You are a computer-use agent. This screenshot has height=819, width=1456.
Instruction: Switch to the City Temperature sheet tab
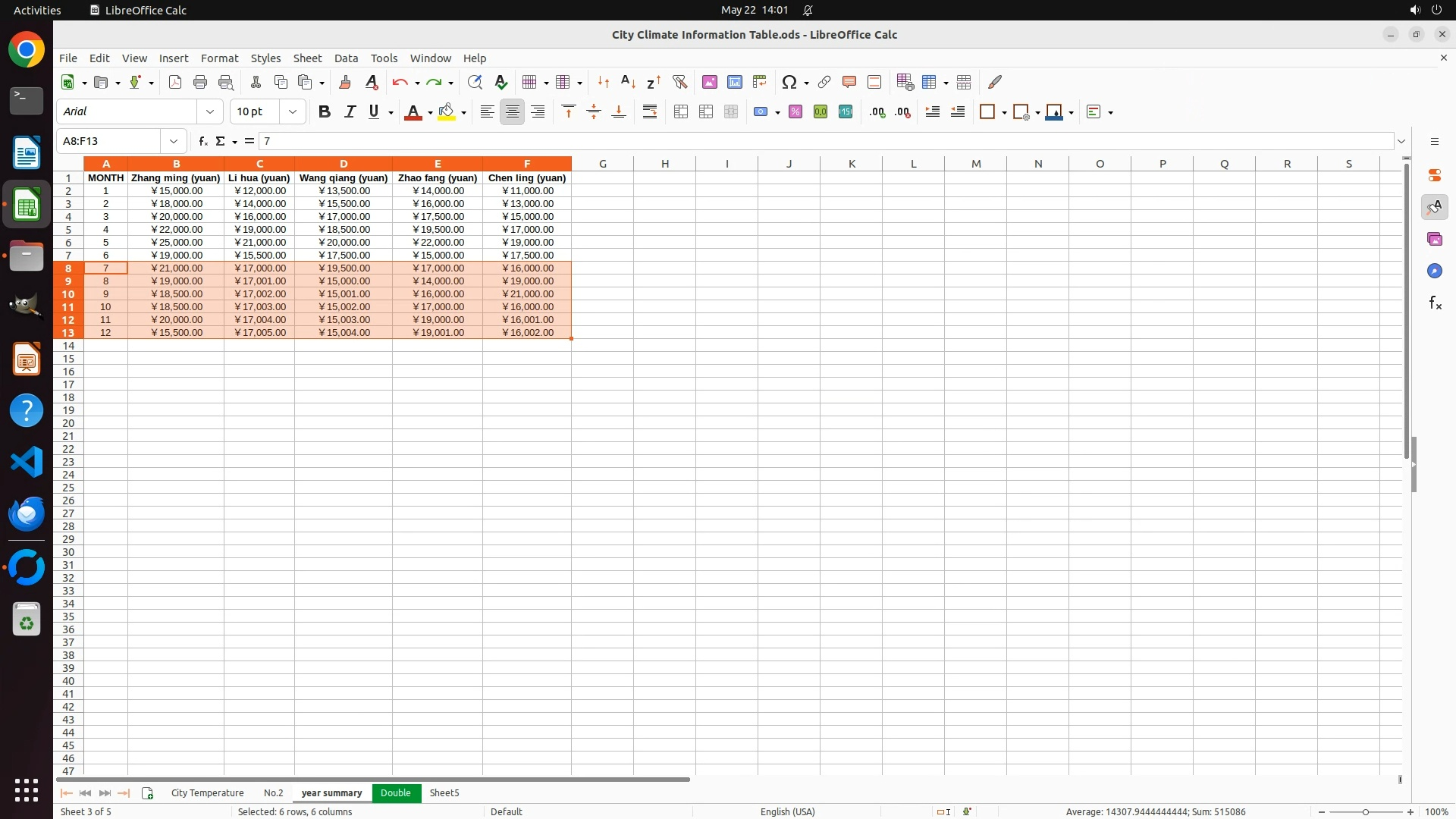(x=207, y=792)
